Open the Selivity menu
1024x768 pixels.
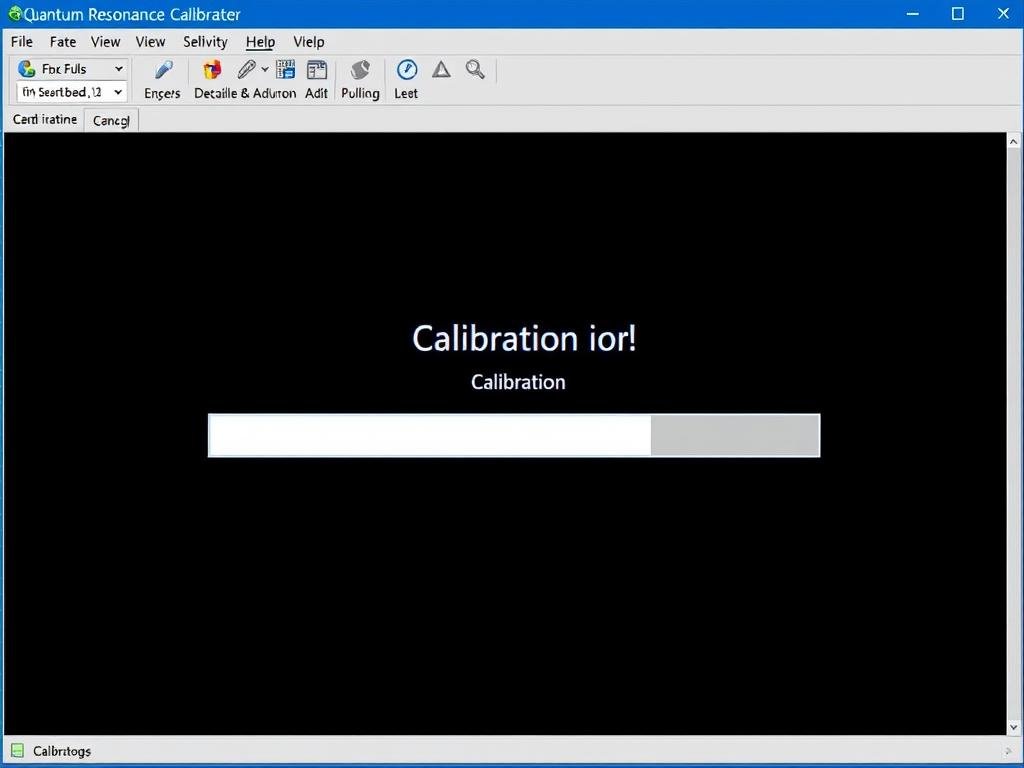(x=205, y=42)
